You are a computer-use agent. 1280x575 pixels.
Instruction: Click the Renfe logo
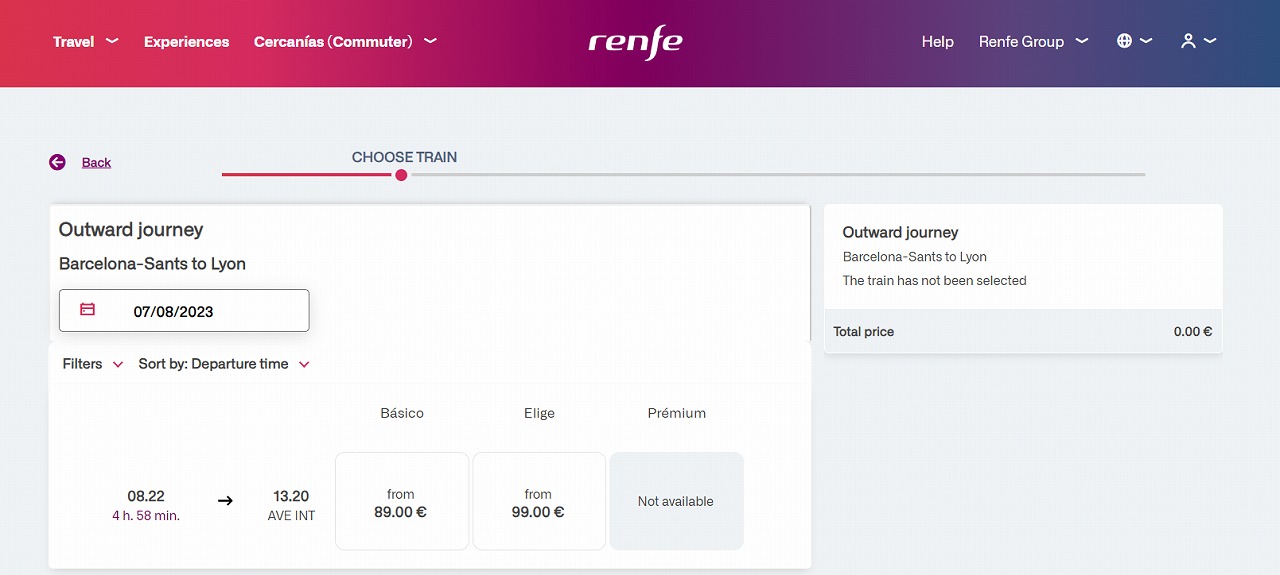(x=635, y=42)
